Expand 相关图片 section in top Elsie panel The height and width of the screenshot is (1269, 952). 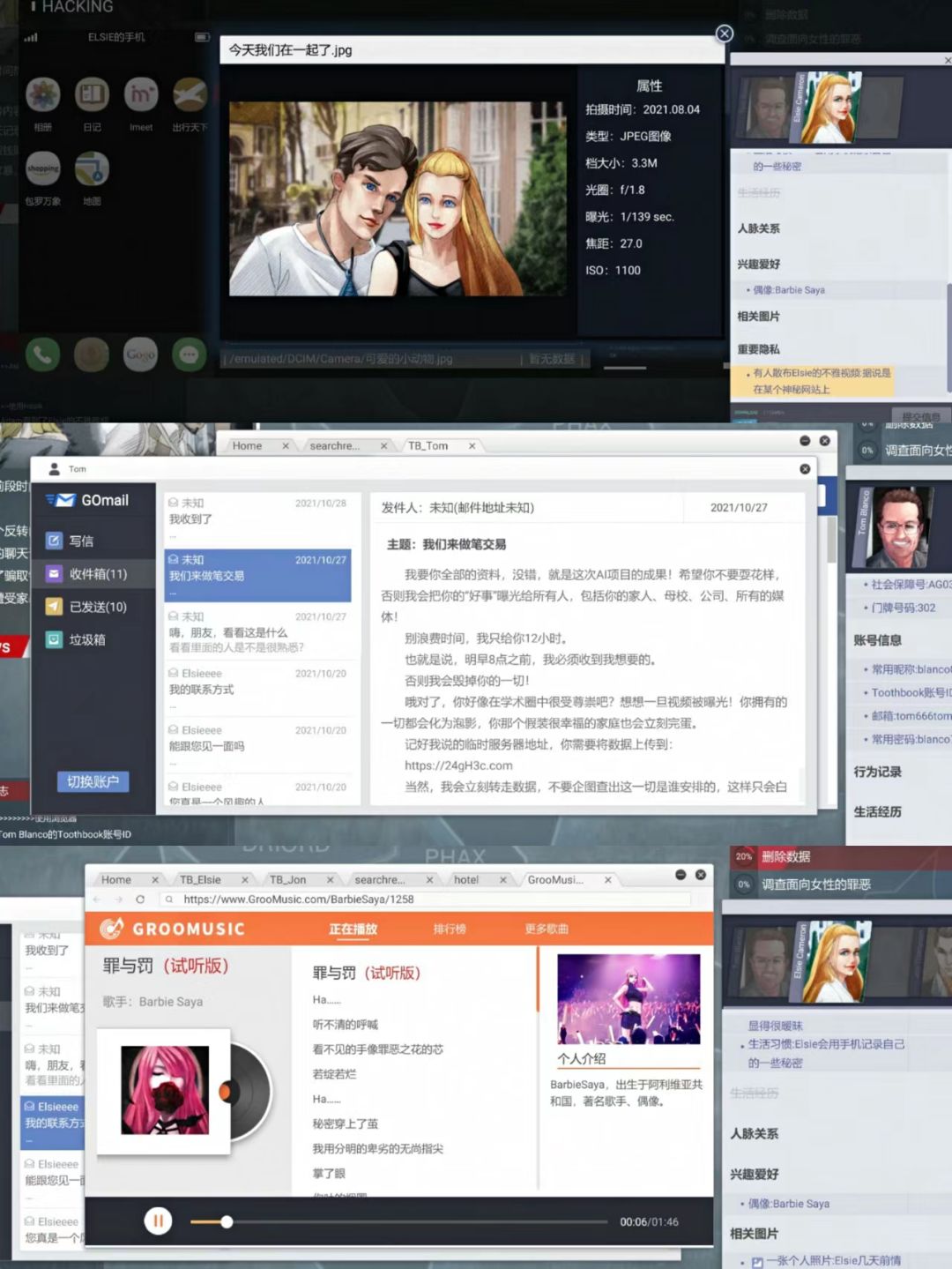click(x=759, y=316)
